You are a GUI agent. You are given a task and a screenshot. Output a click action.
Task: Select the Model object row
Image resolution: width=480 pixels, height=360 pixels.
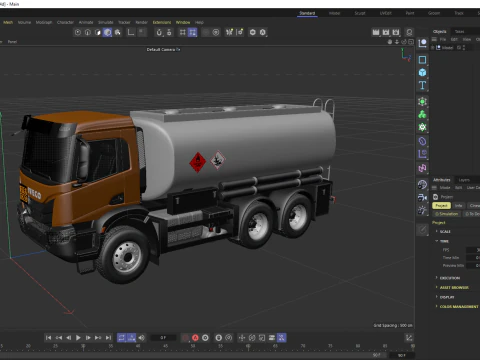pyautogui.click(x=448, y=48)
